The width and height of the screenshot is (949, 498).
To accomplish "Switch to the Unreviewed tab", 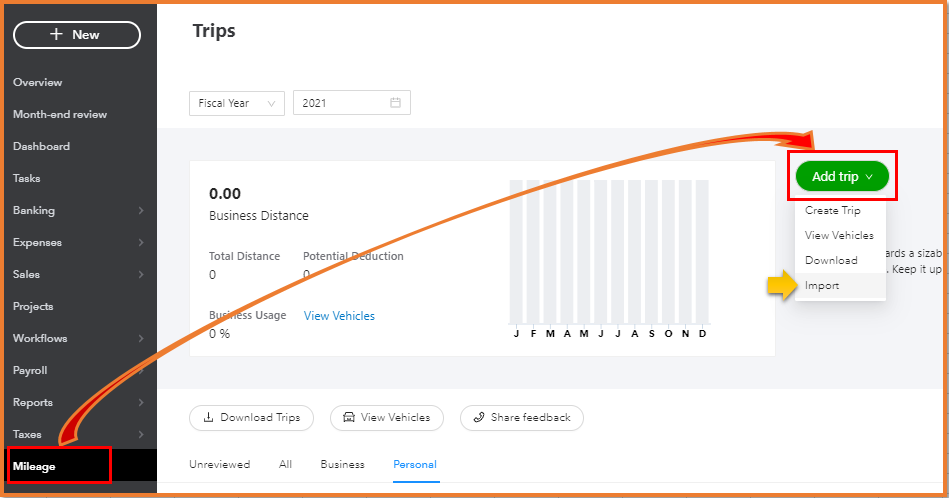I will [219, 465].
